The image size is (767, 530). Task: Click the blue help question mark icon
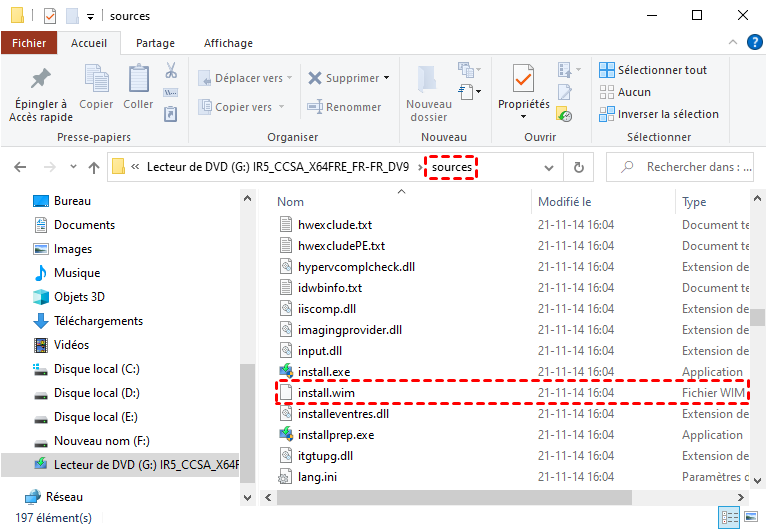[754, 42]
